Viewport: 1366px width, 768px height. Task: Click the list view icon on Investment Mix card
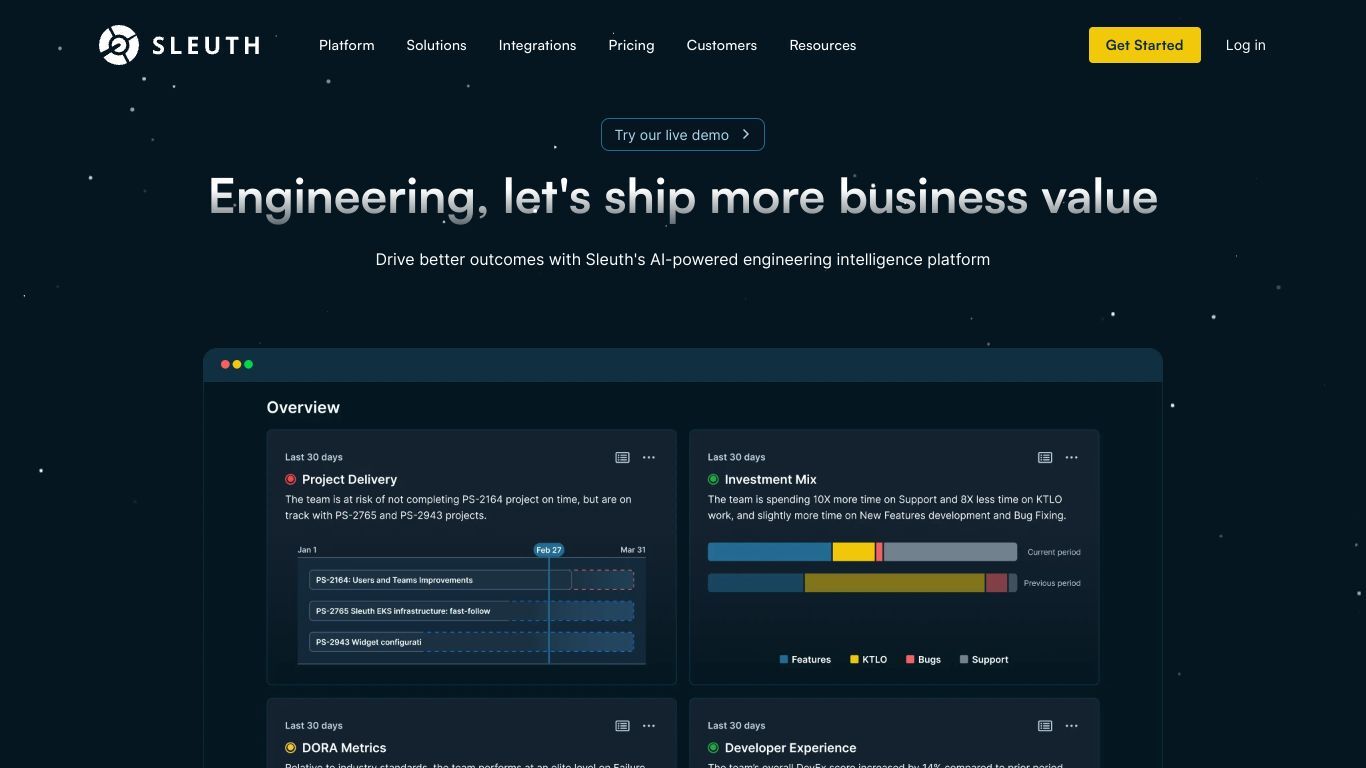(x=1045, y=457)
